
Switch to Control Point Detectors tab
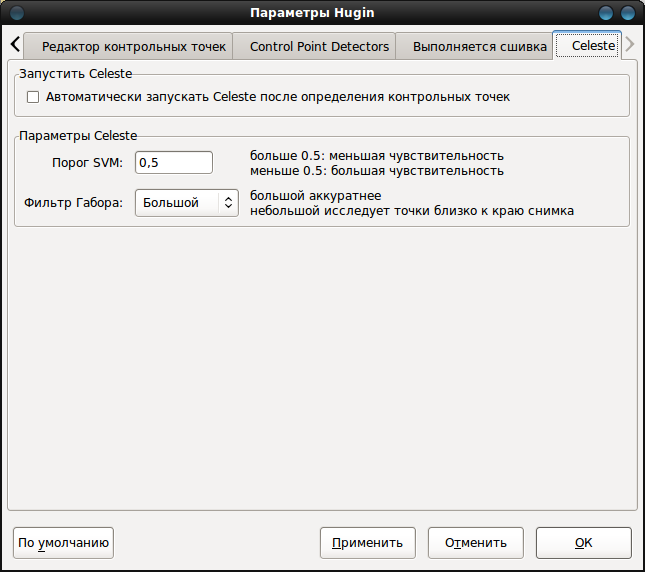(314, 46)
